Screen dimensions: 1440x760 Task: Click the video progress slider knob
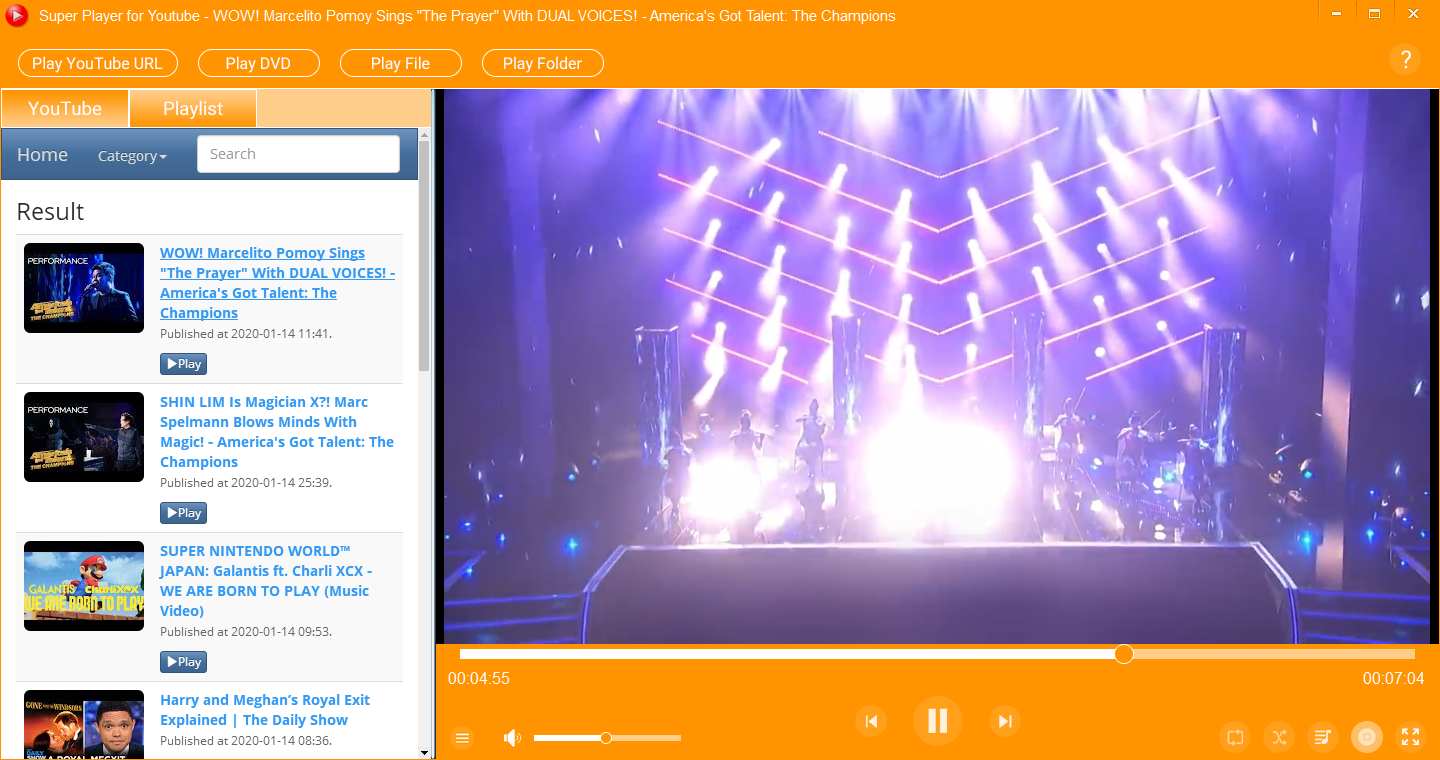(1124, 654)
